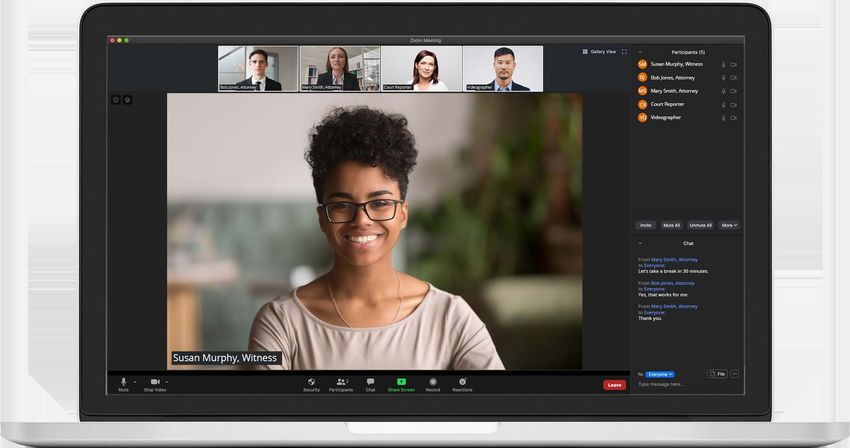This screenshot has width=850, height=448.
Task: Open the Security shield menu
Action: 311,385
